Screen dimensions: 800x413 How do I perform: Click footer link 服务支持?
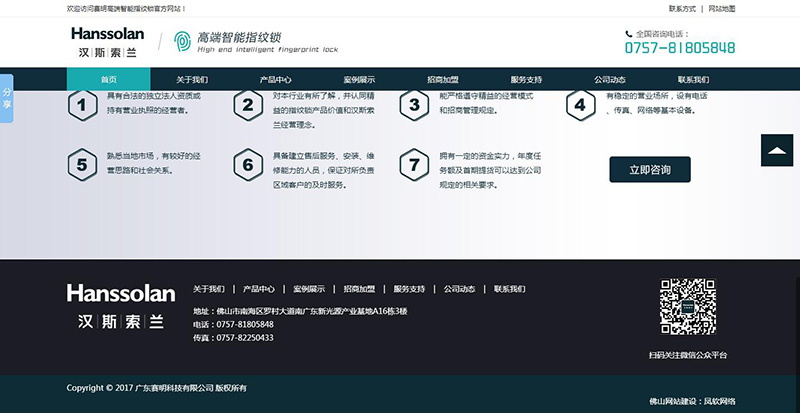click(409, 289)
